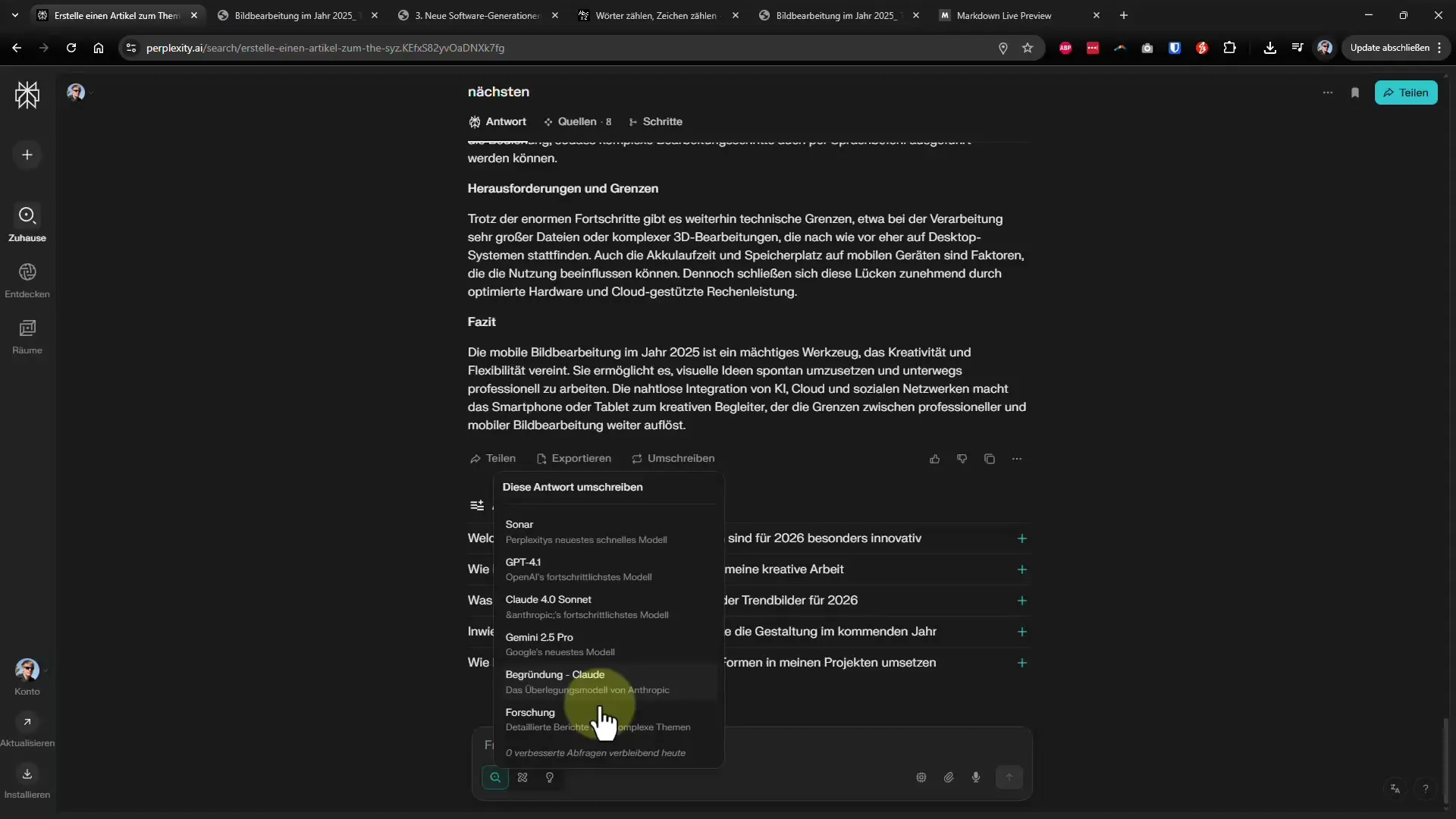Switch to the Quellen tab
The image size is (1456, 819).
point(577,121)
